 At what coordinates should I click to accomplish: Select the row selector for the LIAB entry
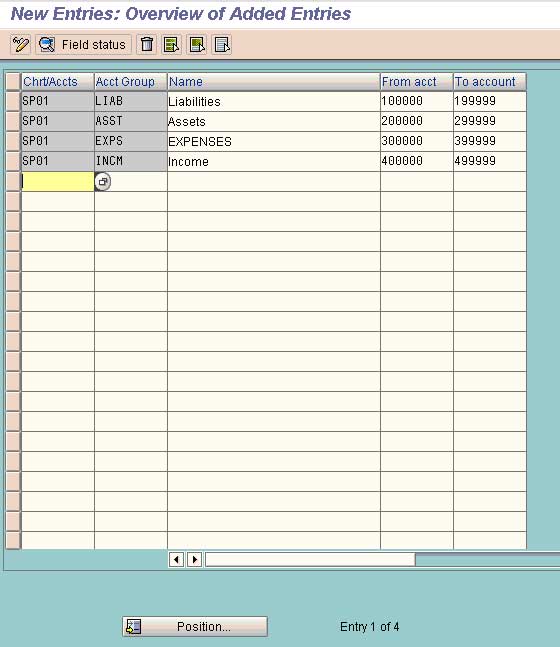[13, 102]
